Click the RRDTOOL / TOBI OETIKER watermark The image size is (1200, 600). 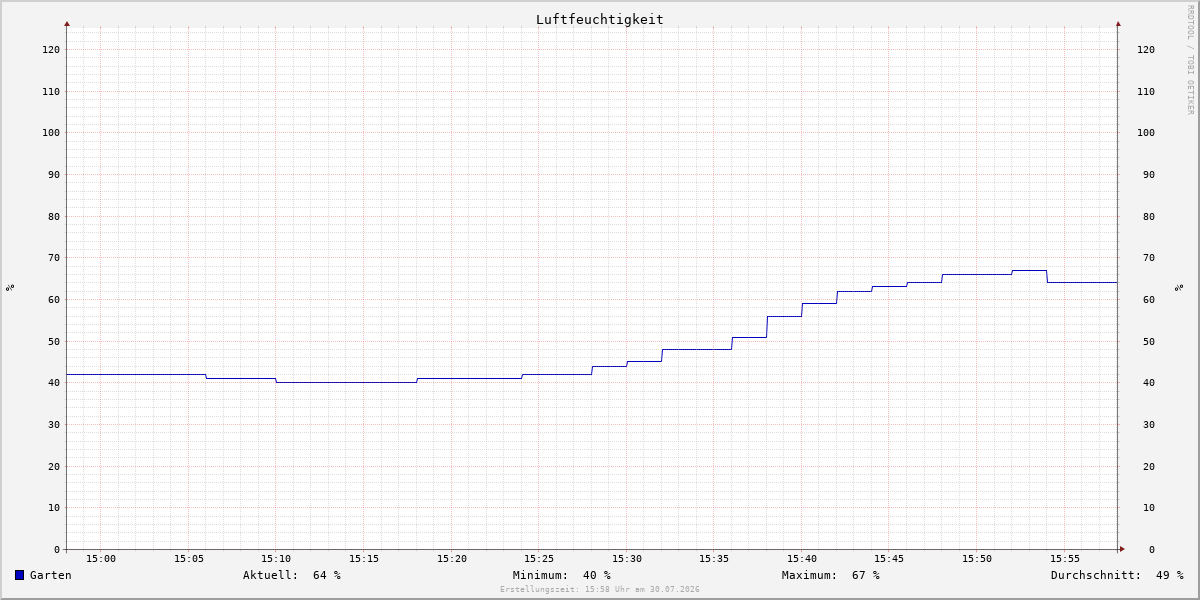click(1190, 59)
